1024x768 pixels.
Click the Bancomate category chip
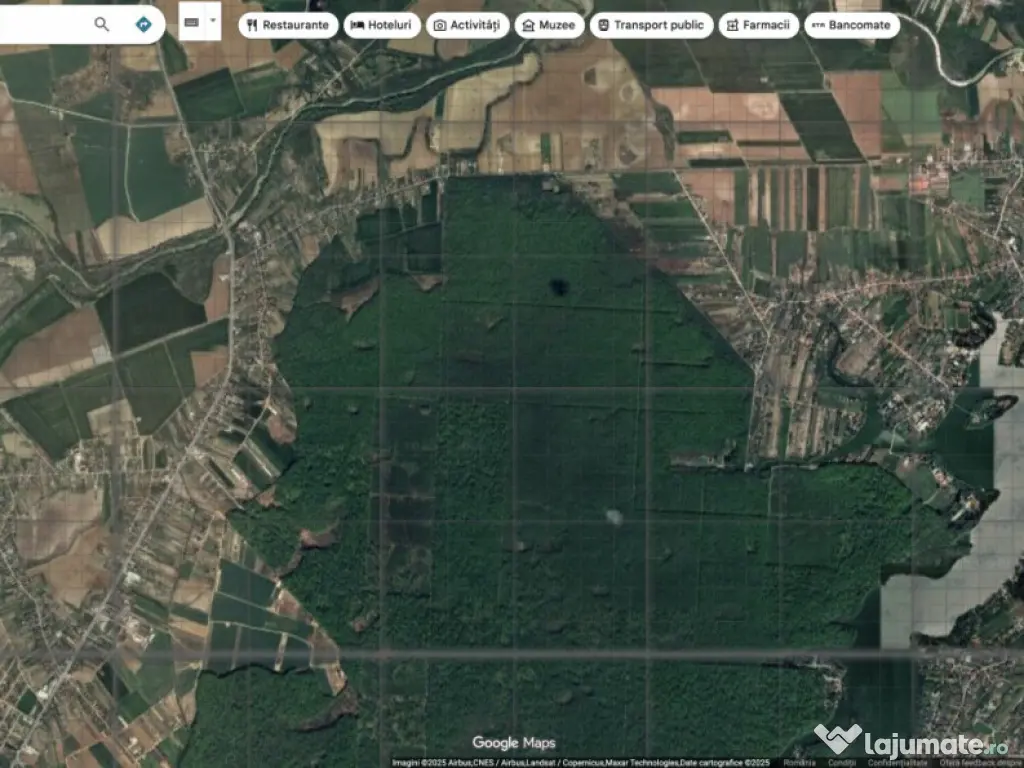tap(851, 25)
